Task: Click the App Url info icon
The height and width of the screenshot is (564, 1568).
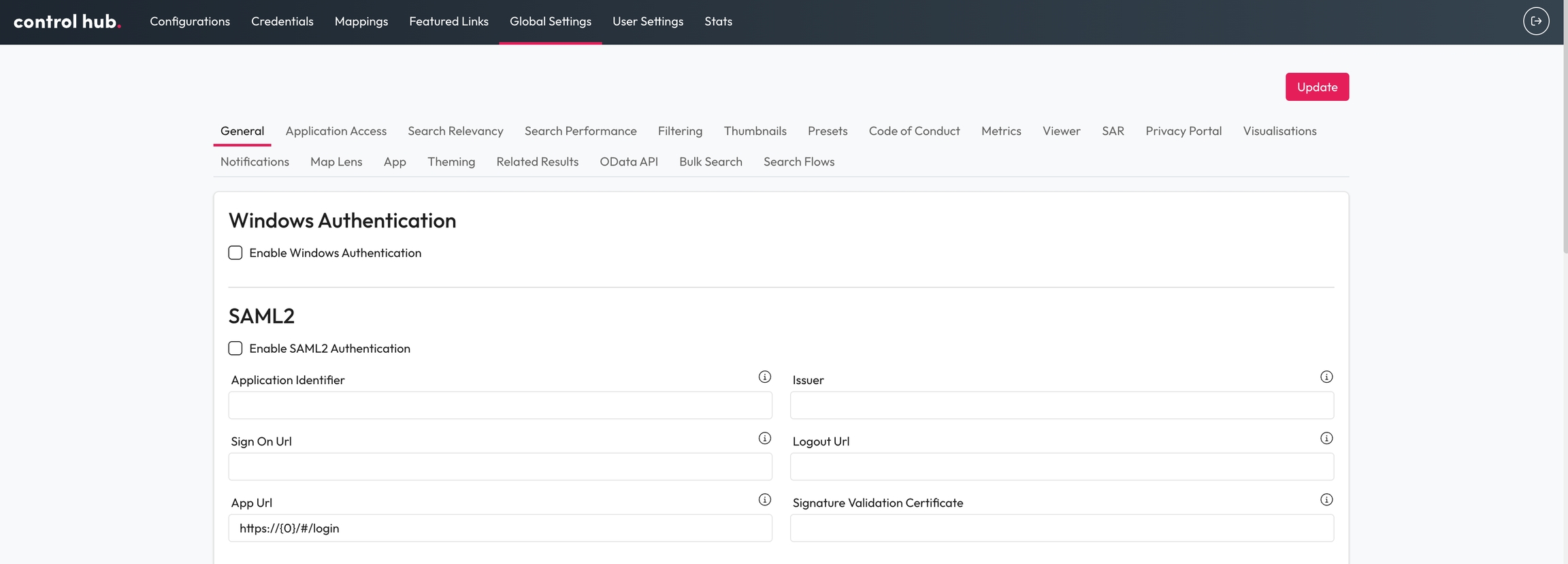Action: coord(764,500)
